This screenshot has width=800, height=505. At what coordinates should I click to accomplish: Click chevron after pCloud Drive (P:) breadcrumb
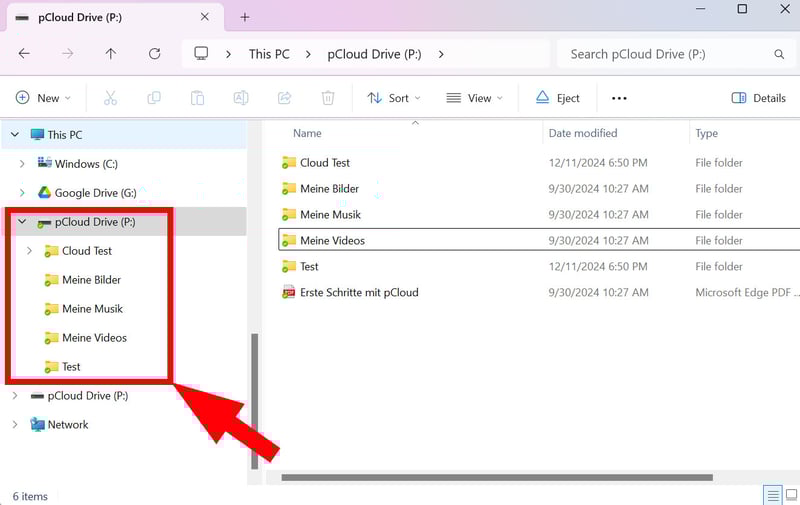coord(441,54)
